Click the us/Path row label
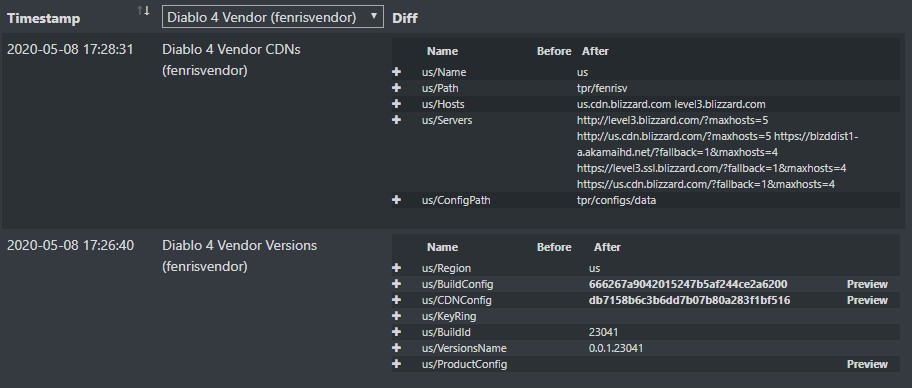The height and width of the screenshot is (388, 912). click(441, 88)
